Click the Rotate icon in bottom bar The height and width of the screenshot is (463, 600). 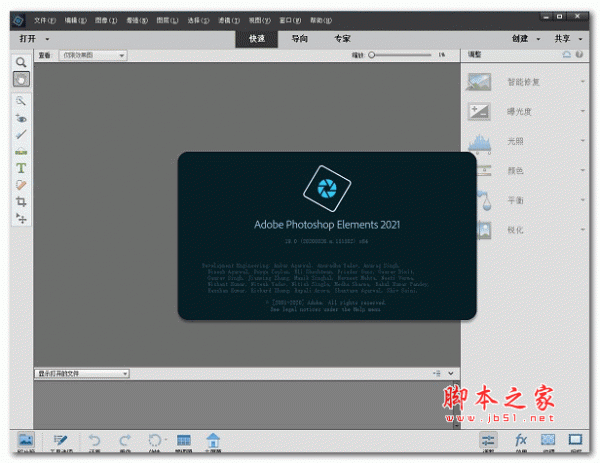pyautogui.click(x=154, y=442)
